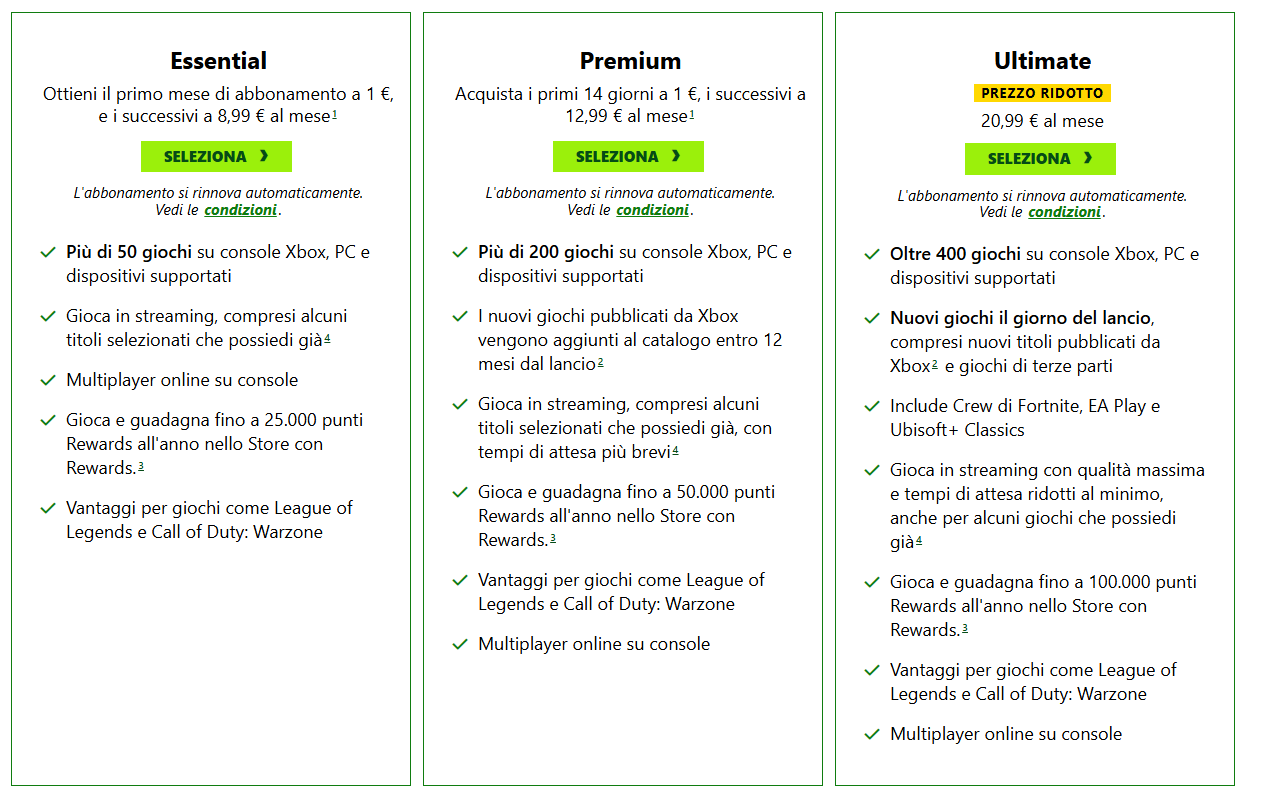Click the checkmark next to Crew di Fortnite
Screen dimensions: 1275x797
pos(872,407)
